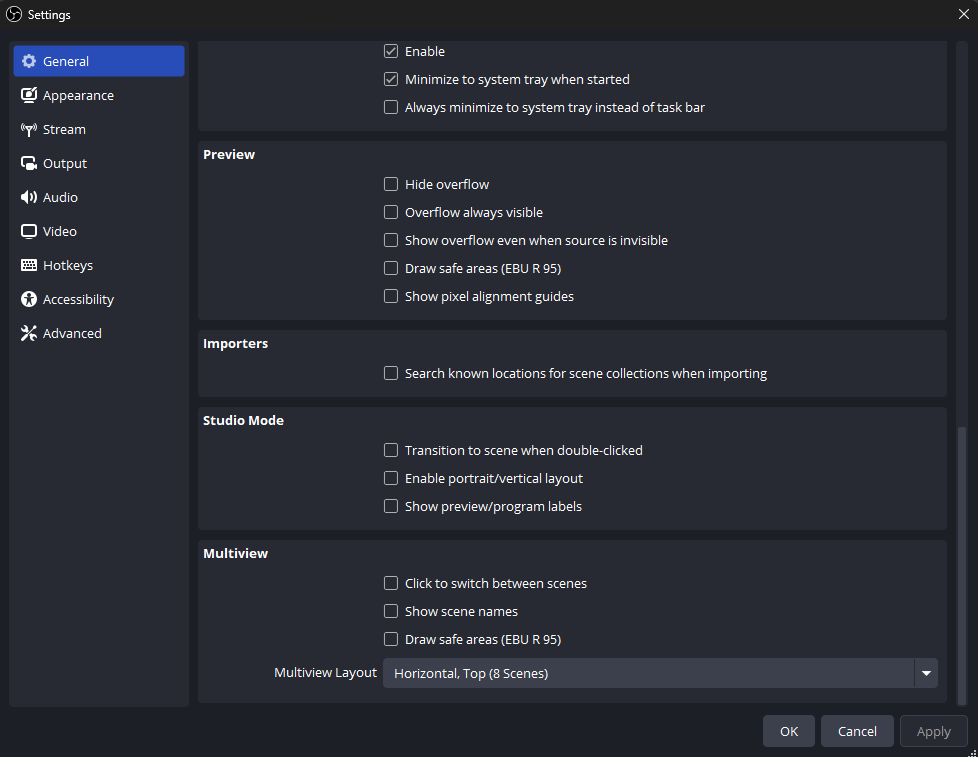Enable the Hide overflow checkbox

pos(391,184)
